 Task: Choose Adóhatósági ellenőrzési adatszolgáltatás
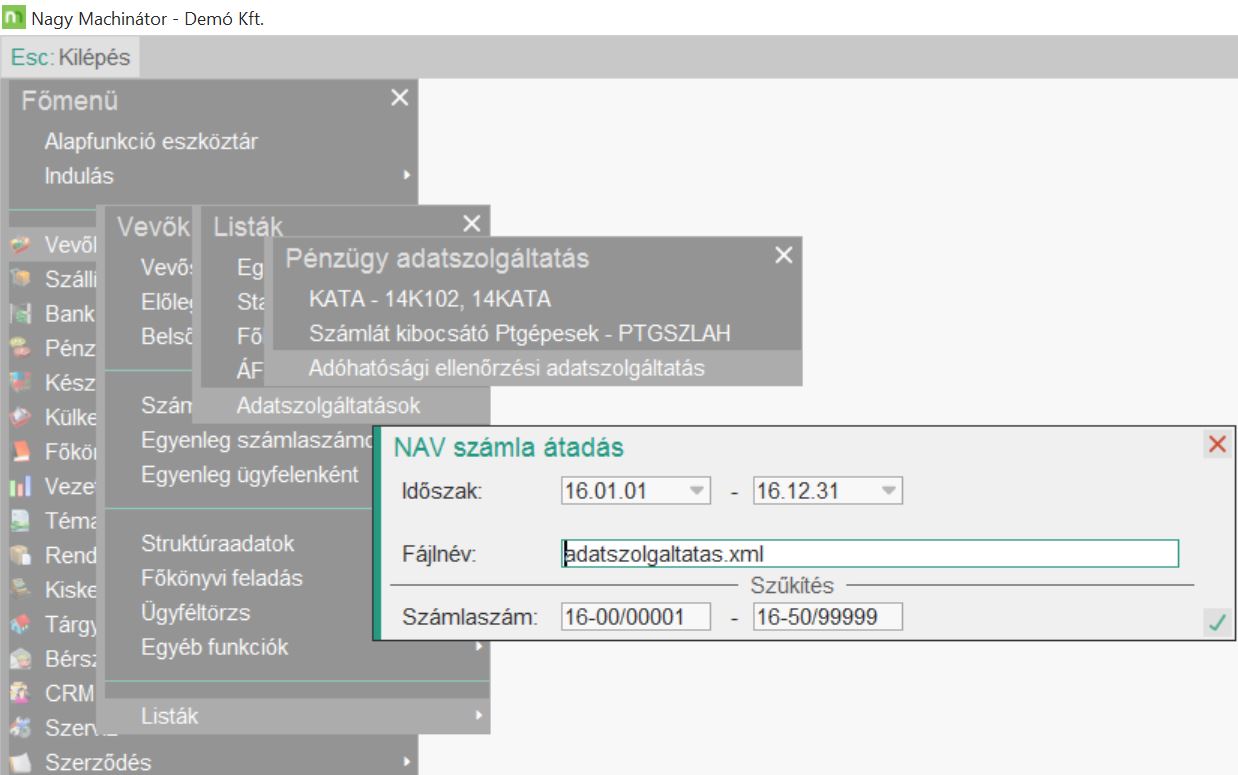pos(536,367)
